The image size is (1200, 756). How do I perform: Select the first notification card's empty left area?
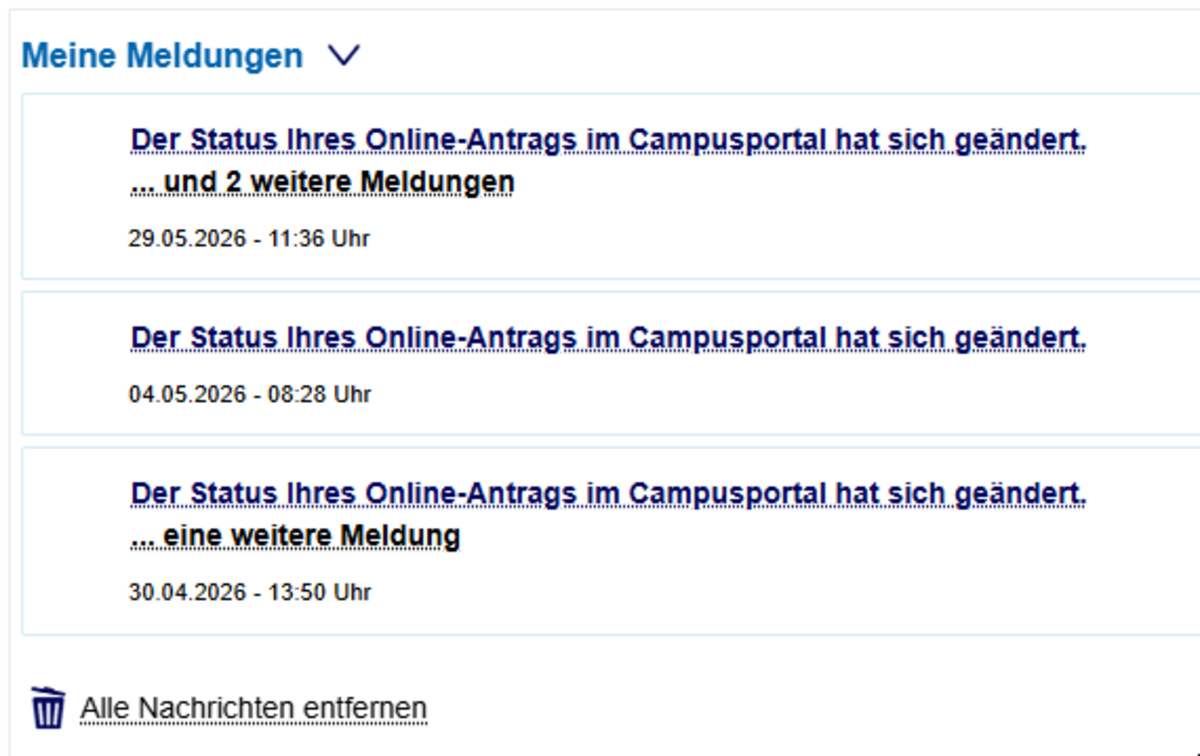[75, 186]
